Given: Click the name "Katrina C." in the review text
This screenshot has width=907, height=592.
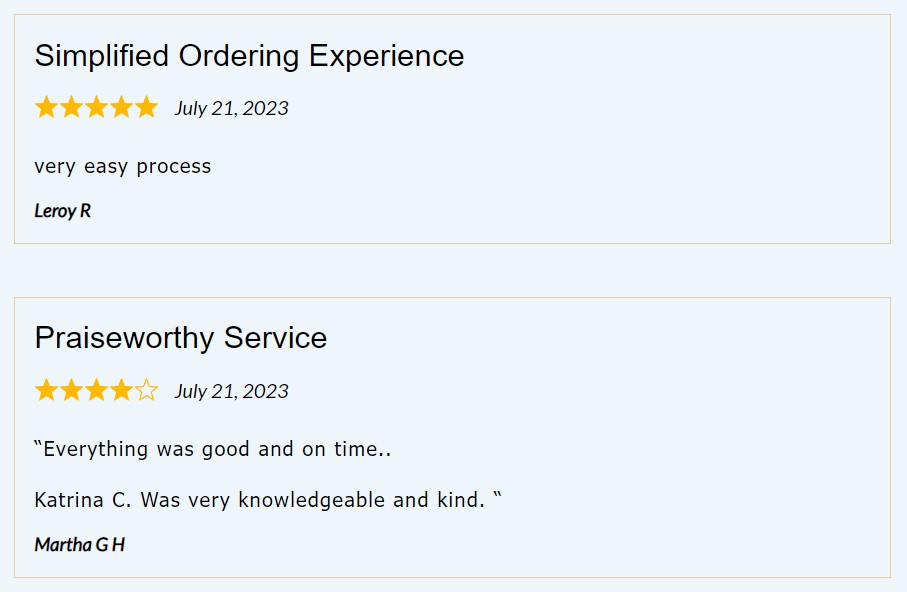Looking at the screenshot, I should point(82,499).
